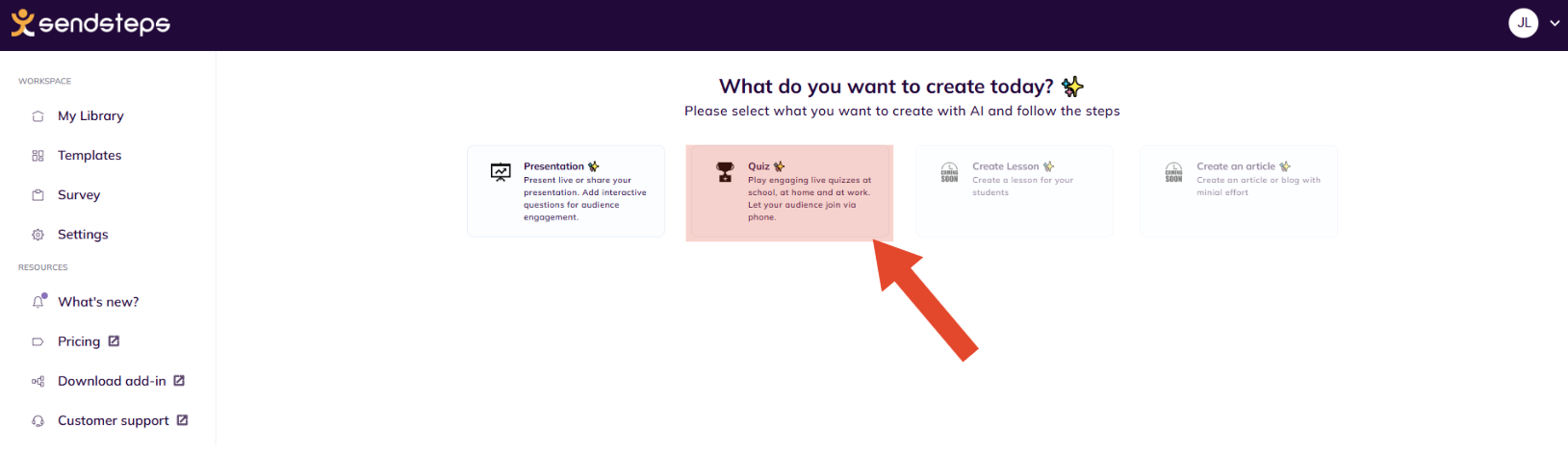Click the 'What do you want to create today?' heading
This screenshot has width=1568, height=453.
886,87
